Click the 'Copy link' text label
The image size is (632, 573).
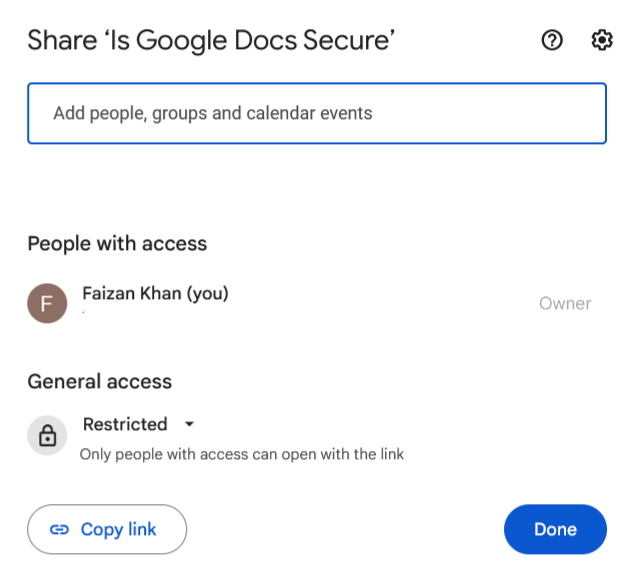point(118,529)
